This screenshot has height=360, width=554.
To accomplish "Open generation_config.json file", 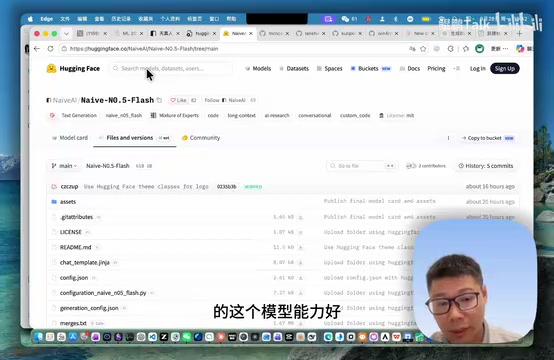I will coord(89,308).
